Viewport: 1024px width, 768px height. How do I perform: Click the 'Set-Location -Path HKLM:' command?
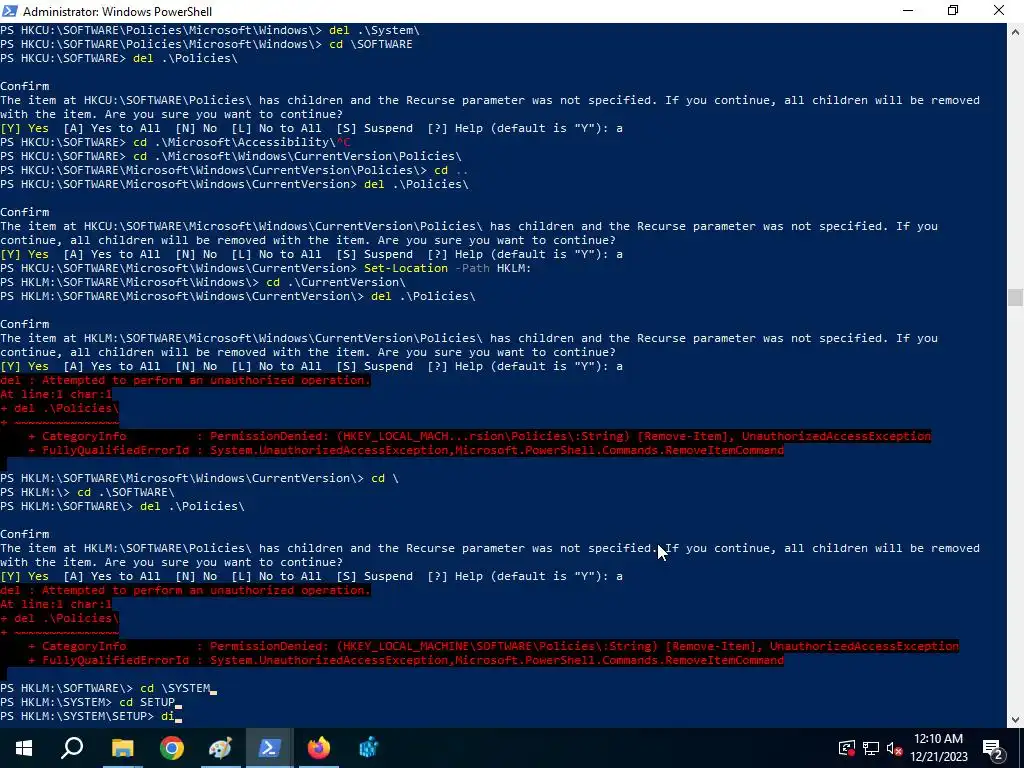(x=447, y=268)
